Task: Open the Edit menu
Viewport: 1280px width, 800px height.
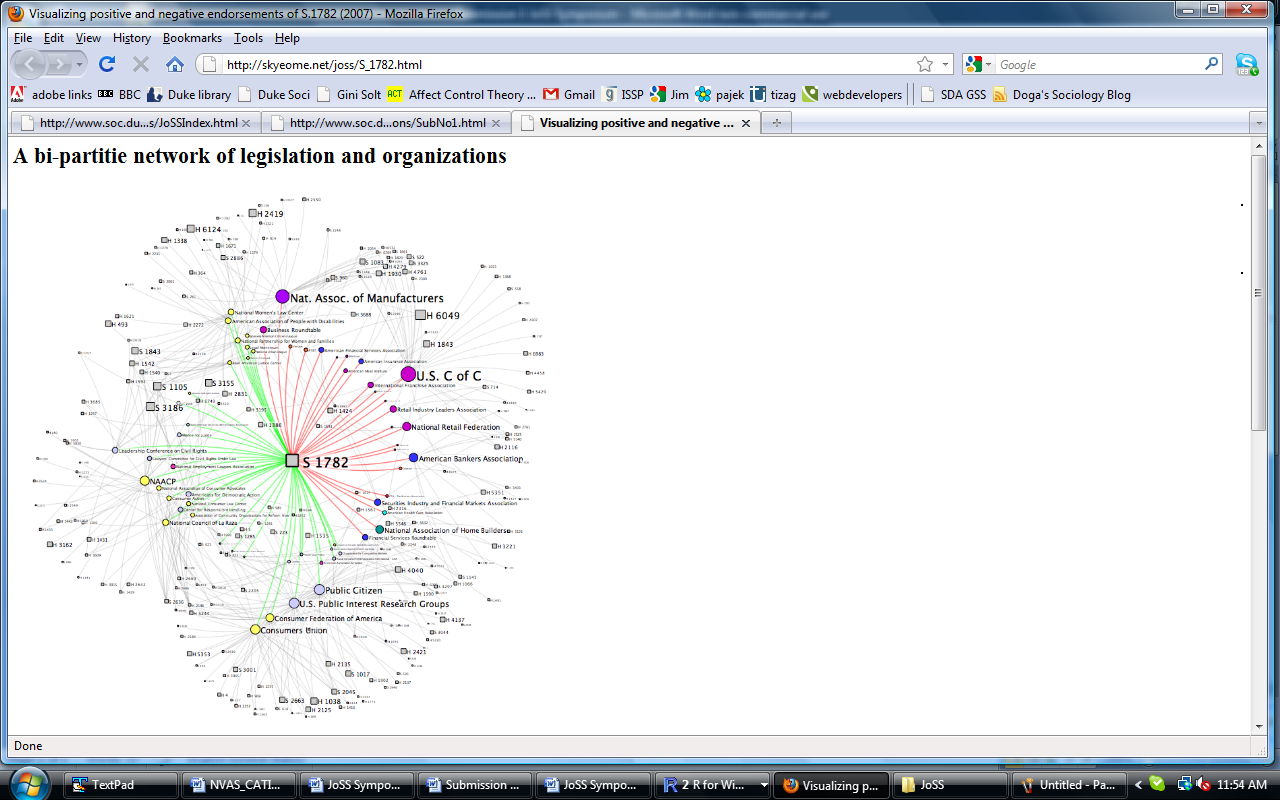Action: coord(54,38)
